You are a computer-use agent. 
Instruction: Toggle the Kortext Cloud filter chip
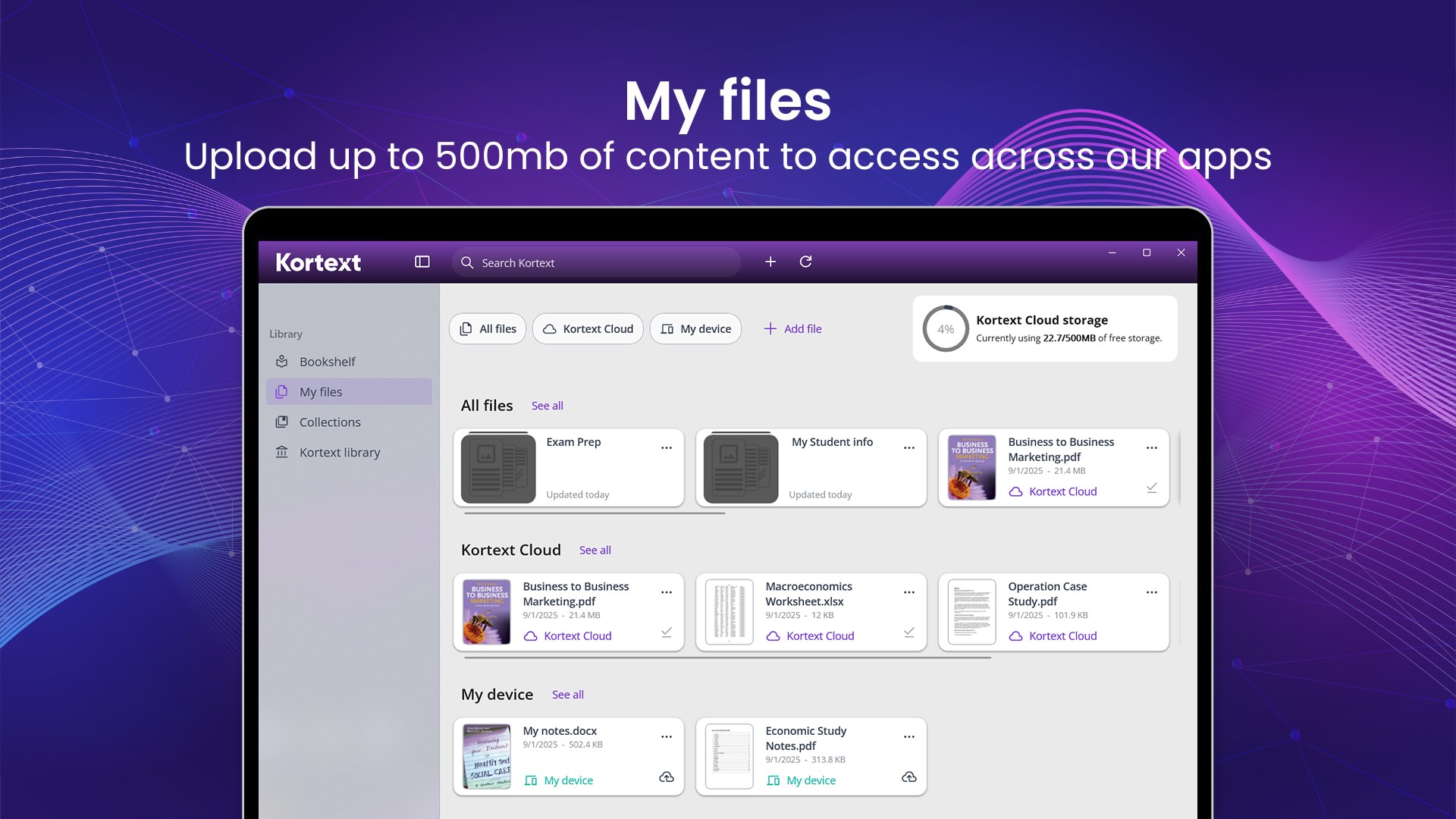click(587, 328)
